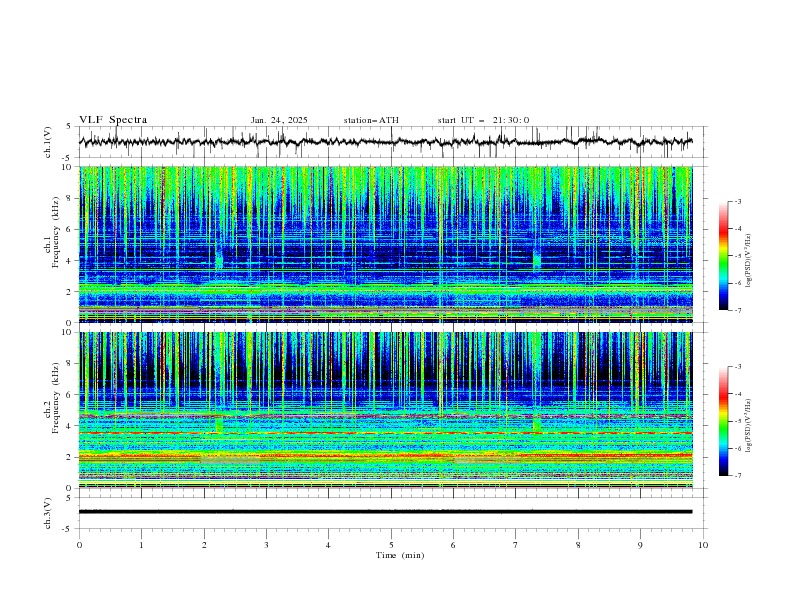Click the "7" tick on the time axis

coord(516,545)
